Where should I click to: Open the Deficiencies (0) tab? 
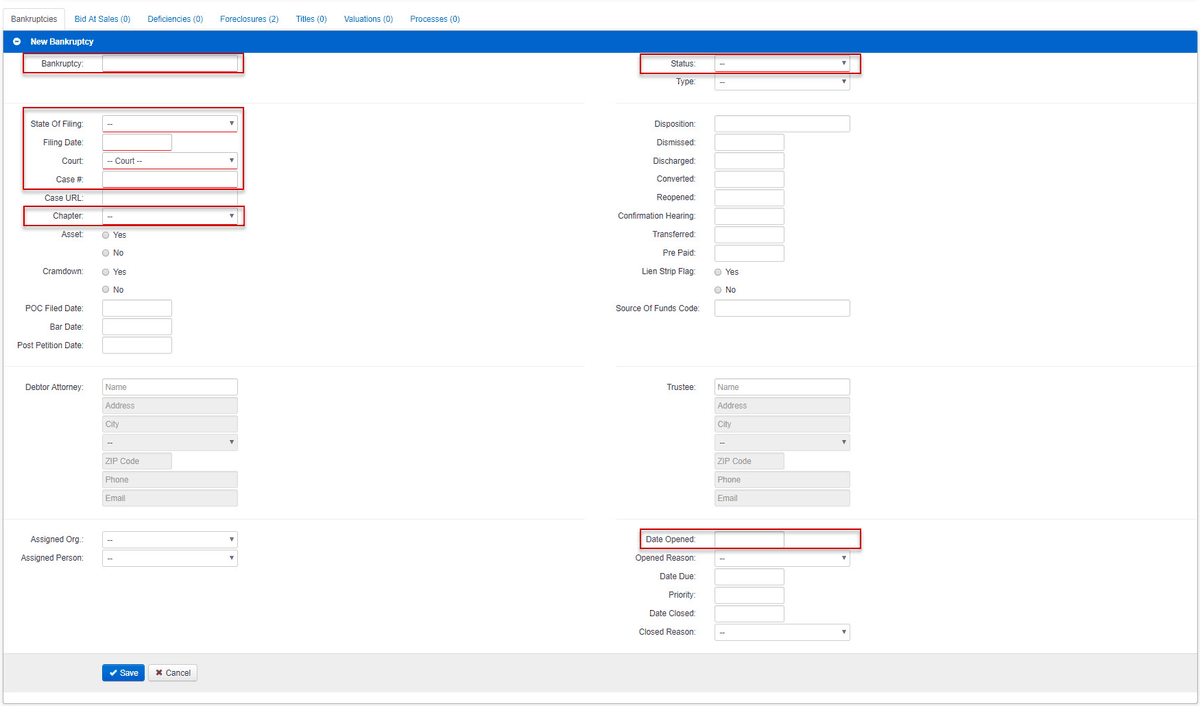[x=175, y=19]
